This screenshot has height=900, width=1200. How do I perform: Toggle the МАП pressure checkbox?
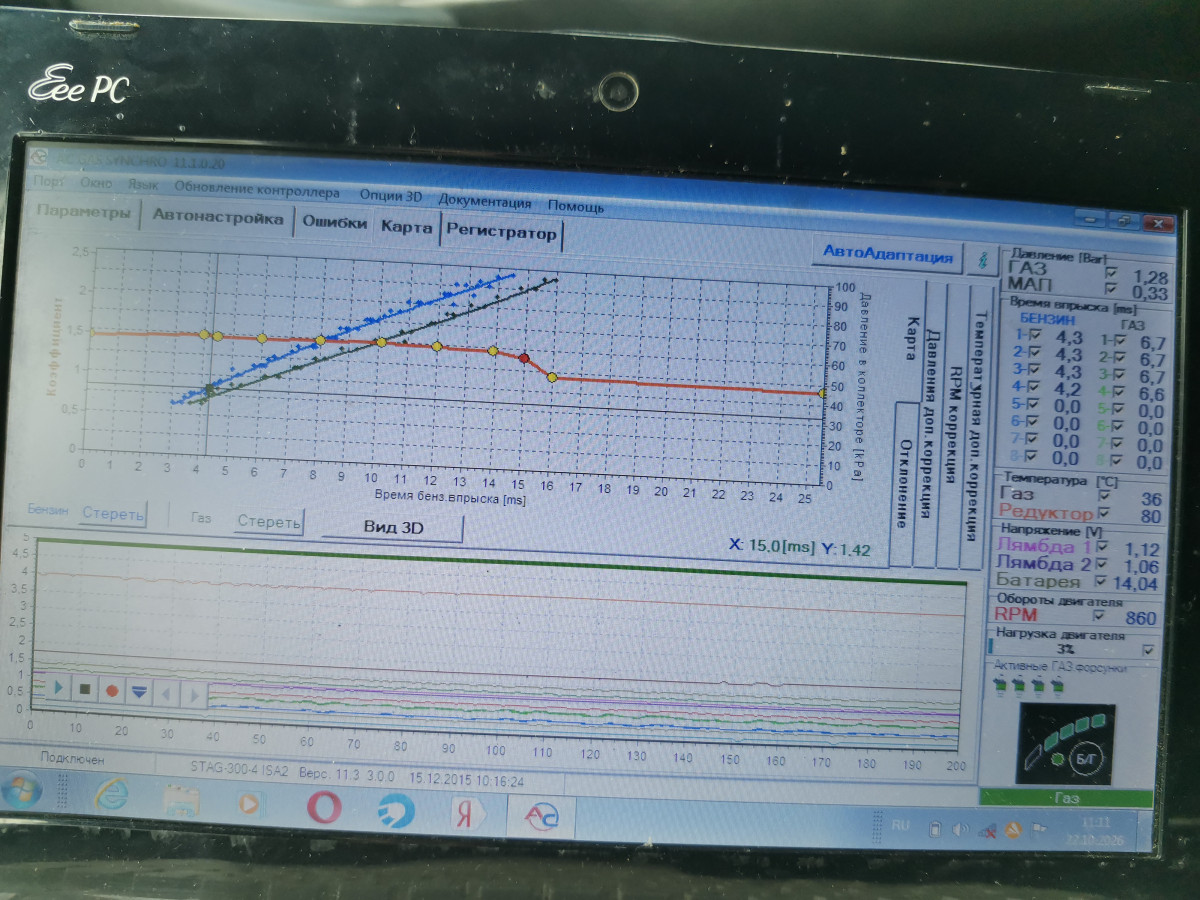pyautogui.click(x=1111, y=290)
